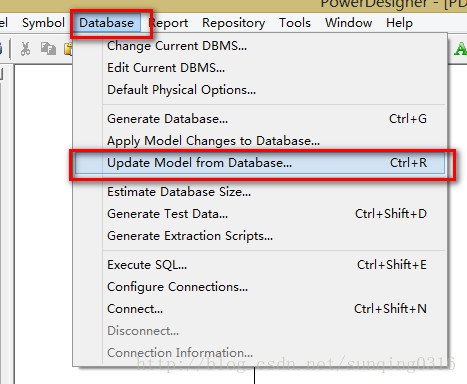Choose Change Current DBMS...
Screen dimensions: 467x384
click(260, 46)
